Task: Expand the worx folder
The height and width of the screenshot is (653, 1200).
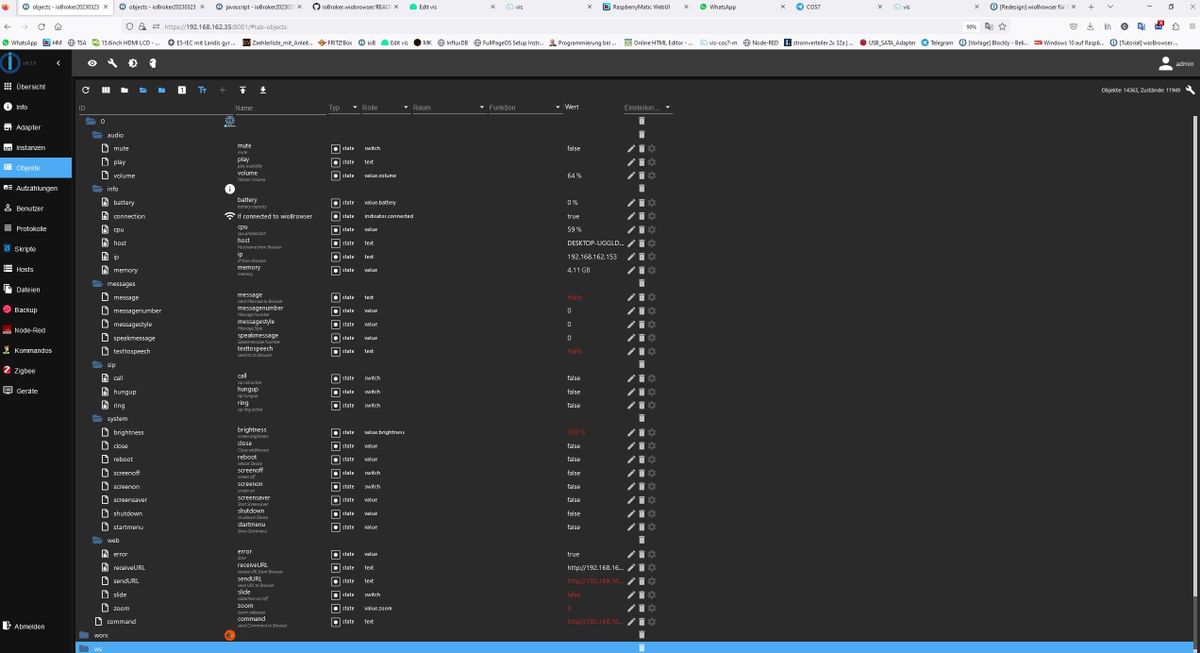Action: pyautogui.click(x=84, y=635)
